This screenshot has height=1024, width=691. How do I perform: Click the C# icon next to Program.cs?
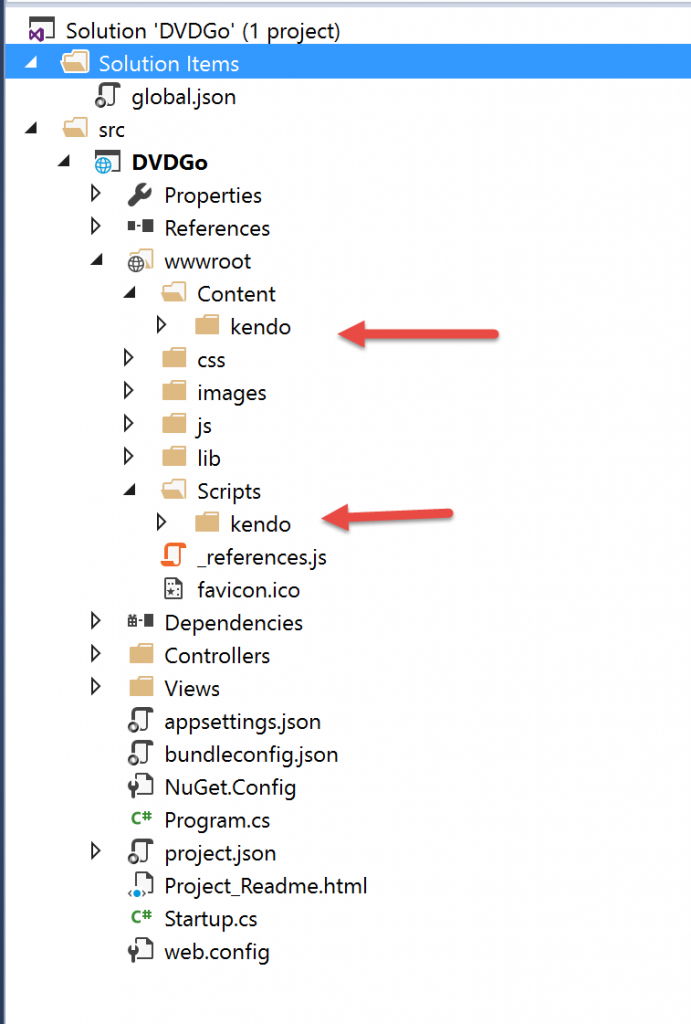tap(141, 818)
